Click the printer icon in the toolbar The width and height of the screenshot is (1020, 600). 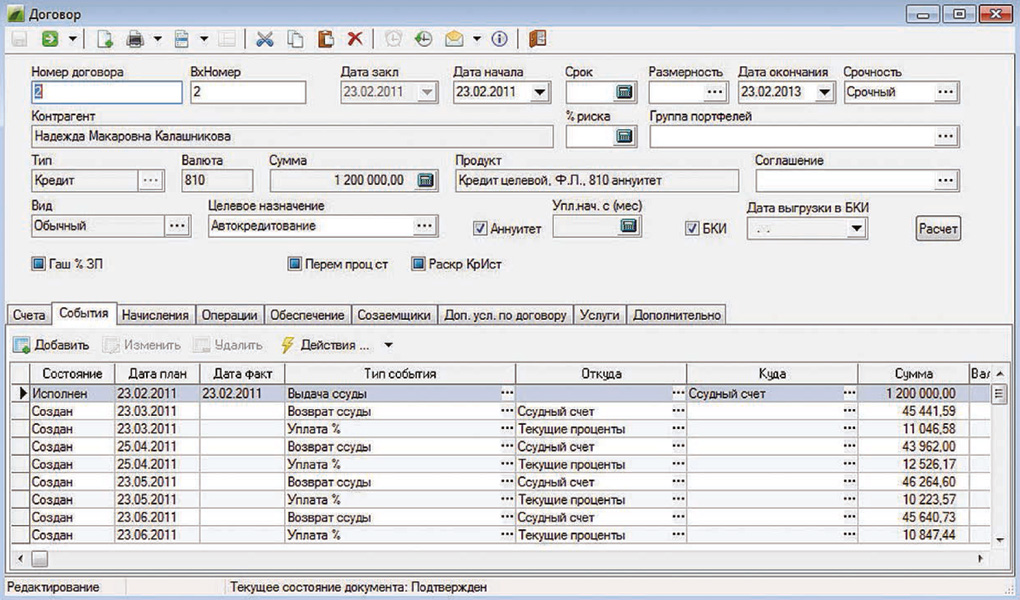[x=135, y=39]
